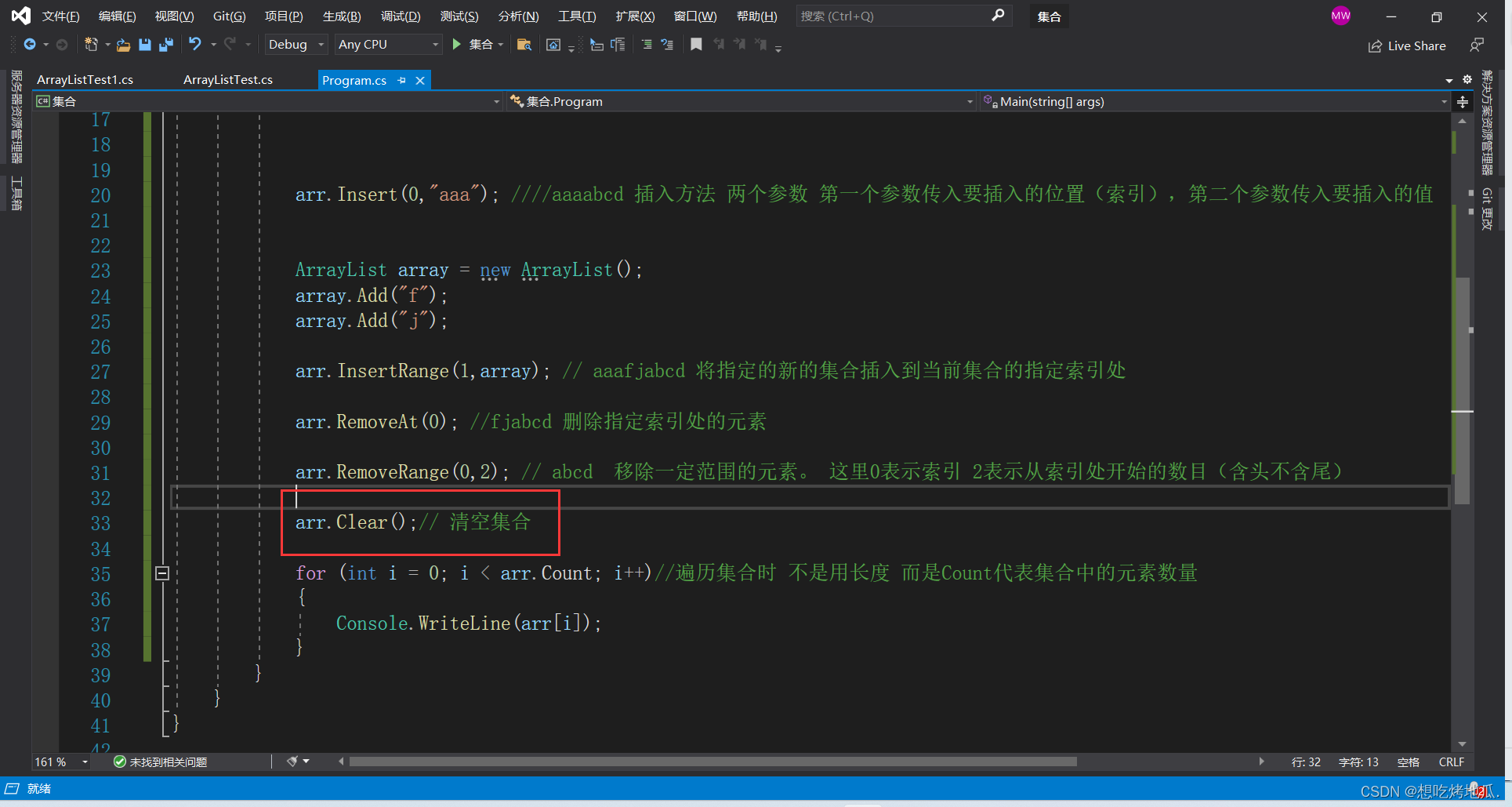This screenshot has width=1512, height=807.
Task: Click the 未找到相关问题 status text
Action: coord(169,762)
